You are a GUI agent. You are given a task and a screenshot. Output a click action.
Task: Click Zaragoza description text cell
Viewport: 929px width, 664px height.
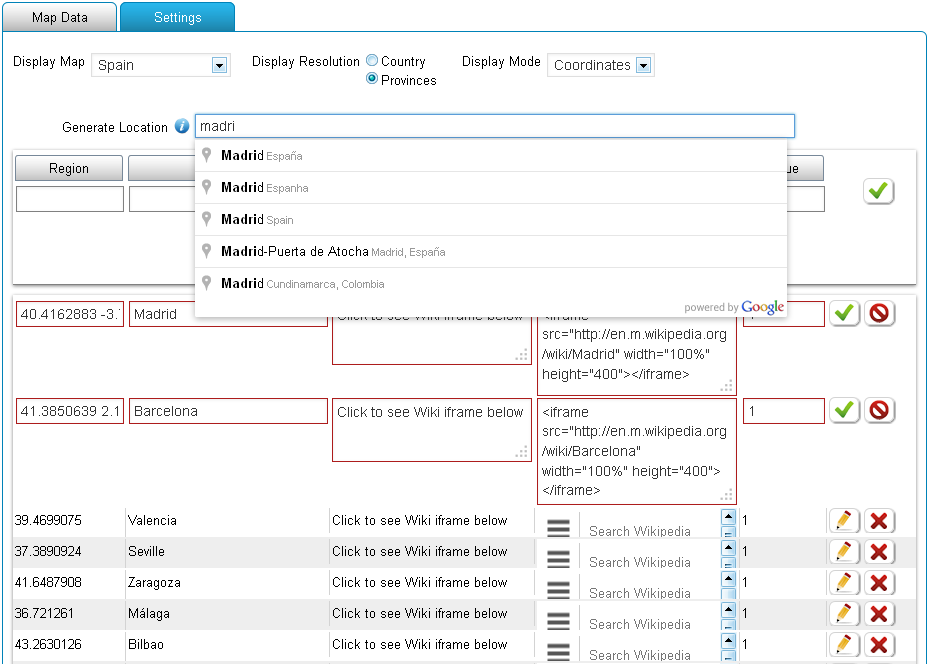pos(419,582)
